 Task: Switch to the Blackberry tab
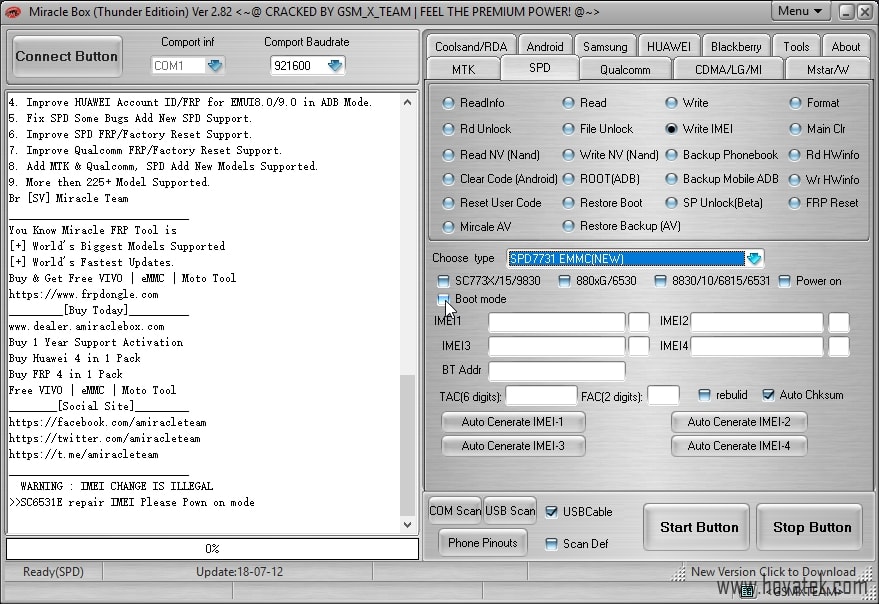(x=736, y=47)
